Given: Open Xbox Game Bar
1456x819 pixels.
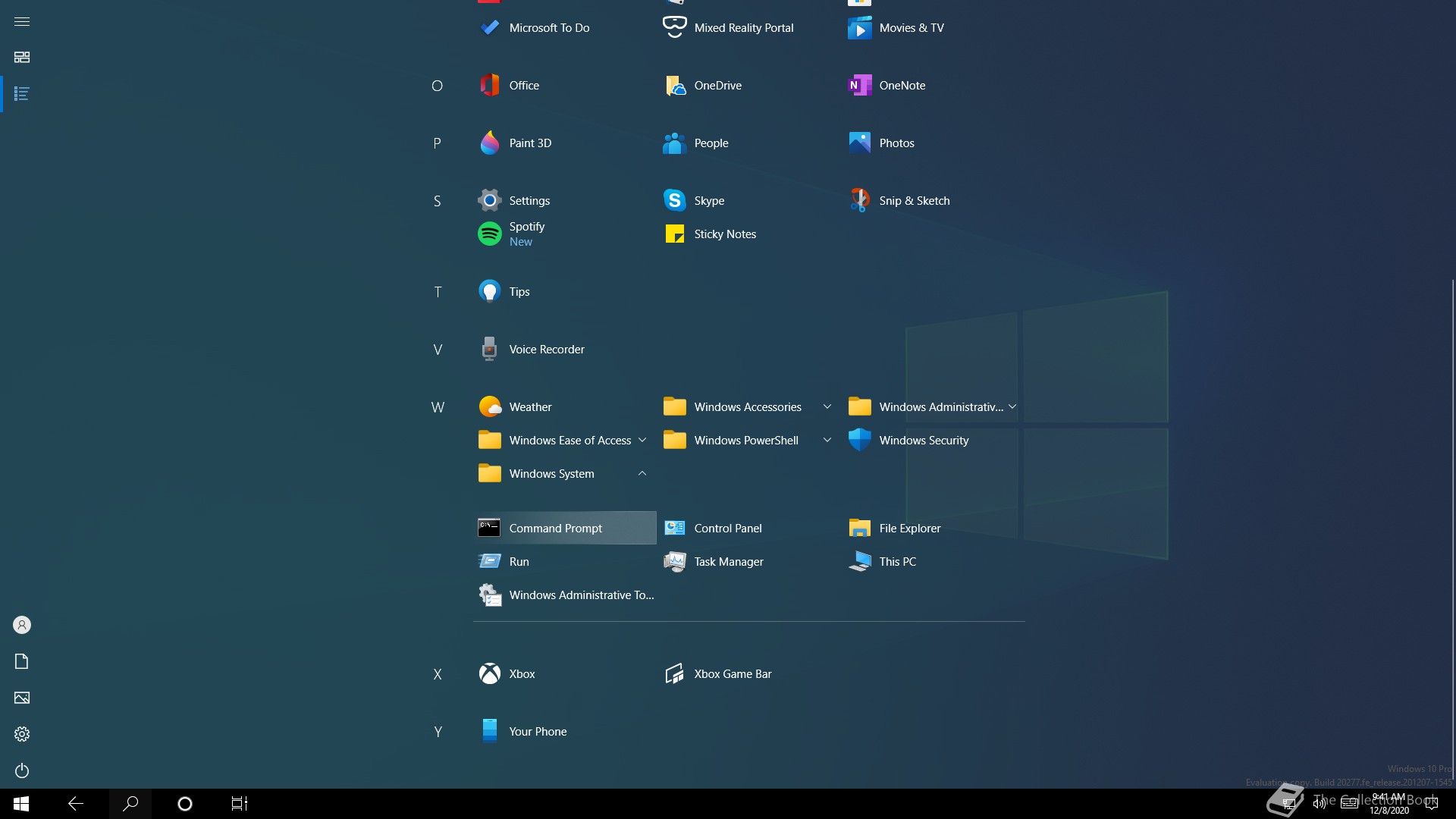Looking at the screenshot, I should coord(749,674).
